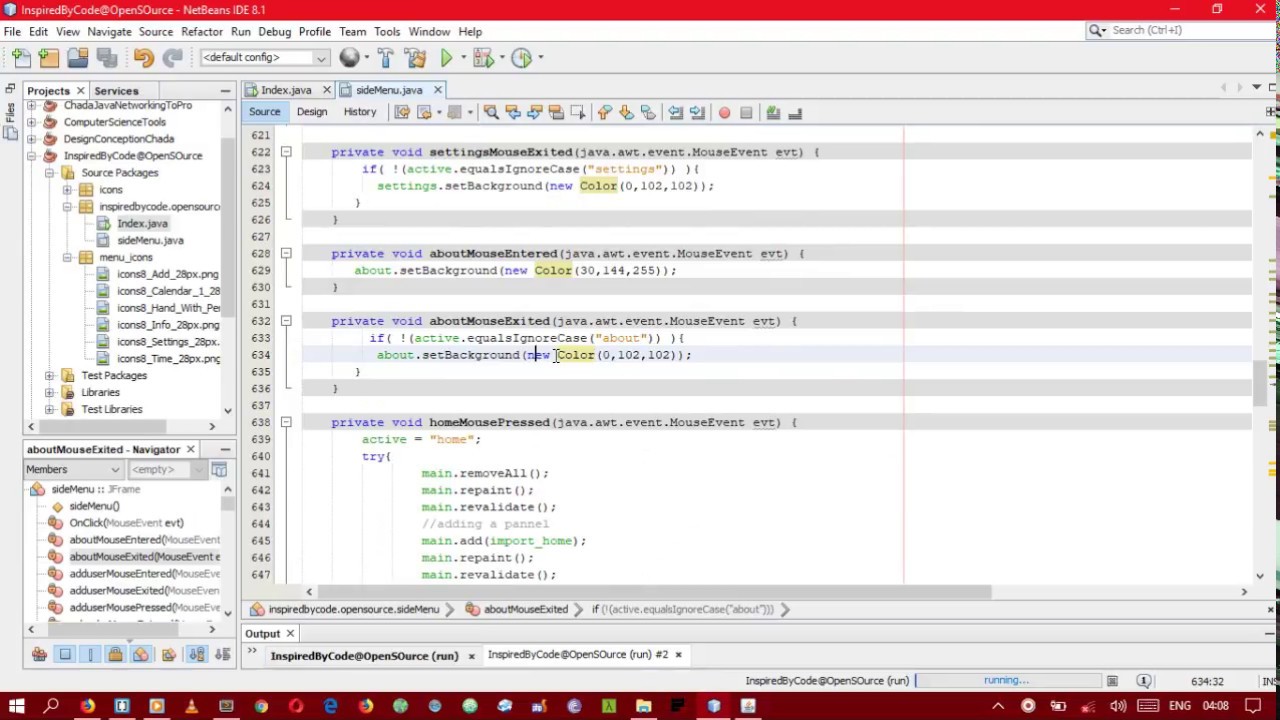Expand the Libraries node
The height and width of the screenshot is (720, 1280).
coord(49,393)
